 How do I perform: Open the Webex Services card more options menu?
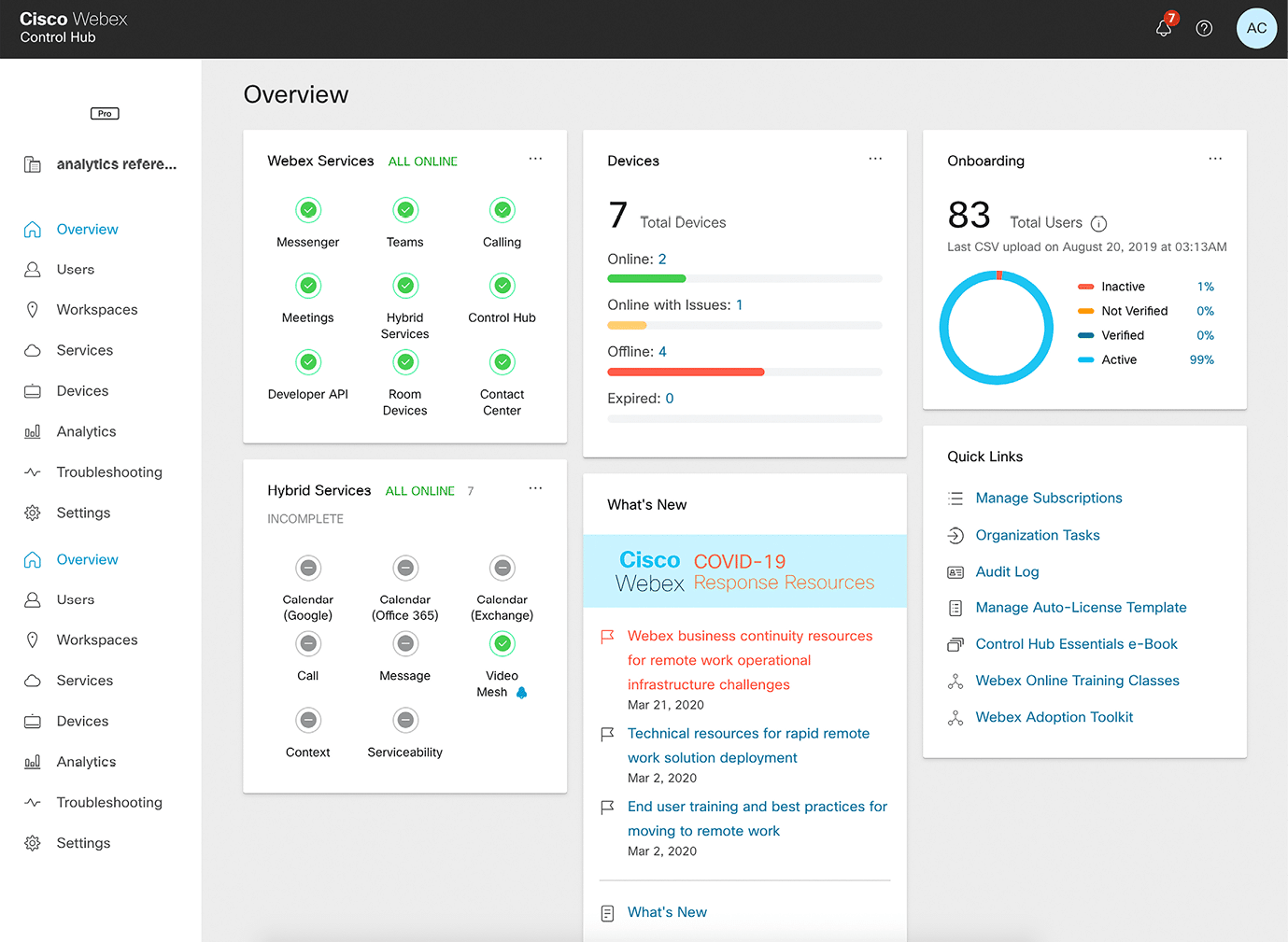(535, 159)
